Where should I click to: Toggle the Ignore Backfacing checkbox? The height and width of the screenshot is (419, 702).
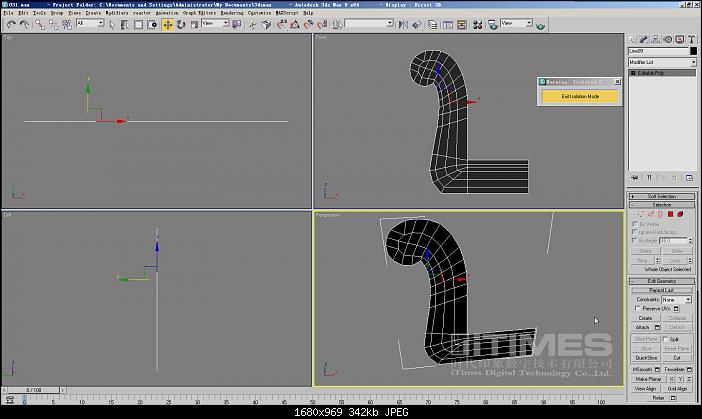click(x=635, y=232)
